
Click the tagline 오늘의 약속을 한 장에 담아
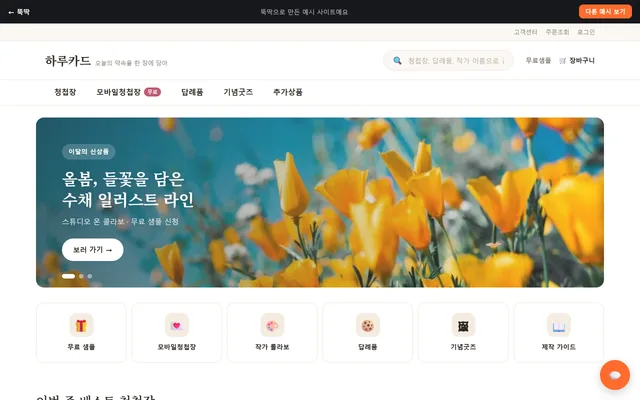click(x=131, y=63)
